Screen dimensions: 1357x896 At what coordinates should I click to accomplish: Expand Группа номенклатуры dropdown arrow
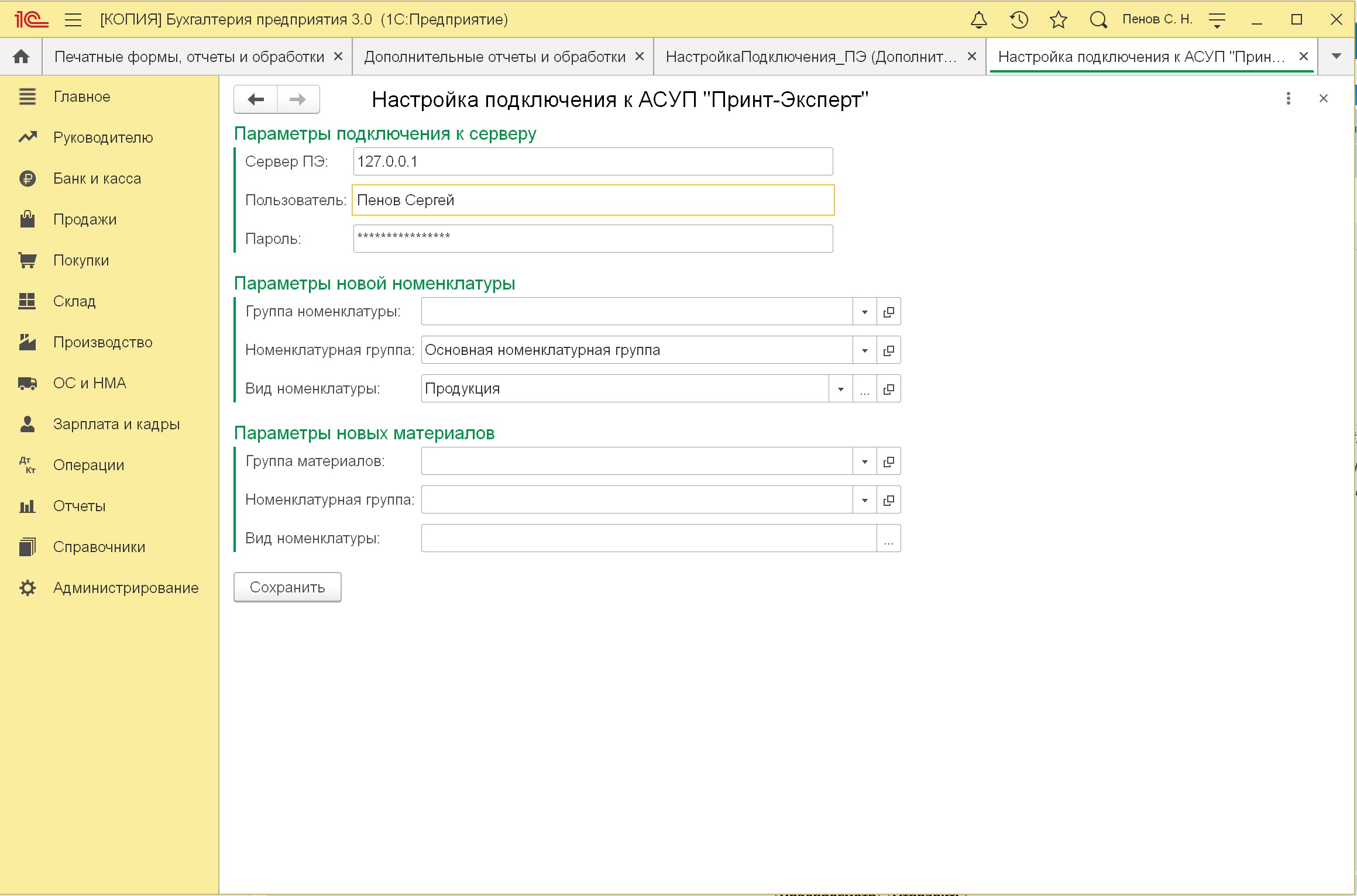[x=864, y=312]
